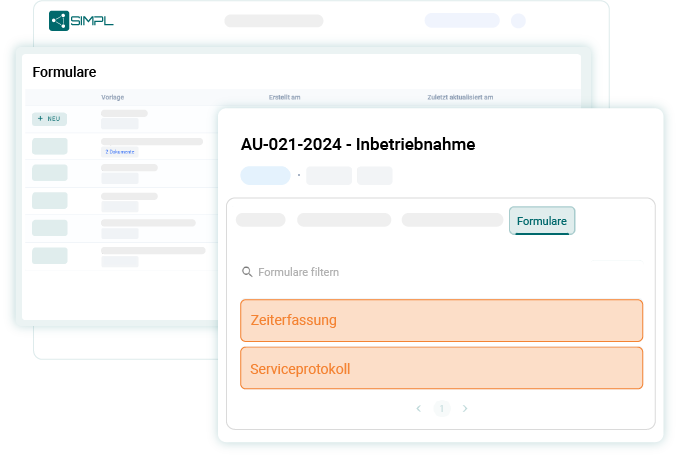Open the Serviceprotokoll form
679x458 pixels.
441,369
